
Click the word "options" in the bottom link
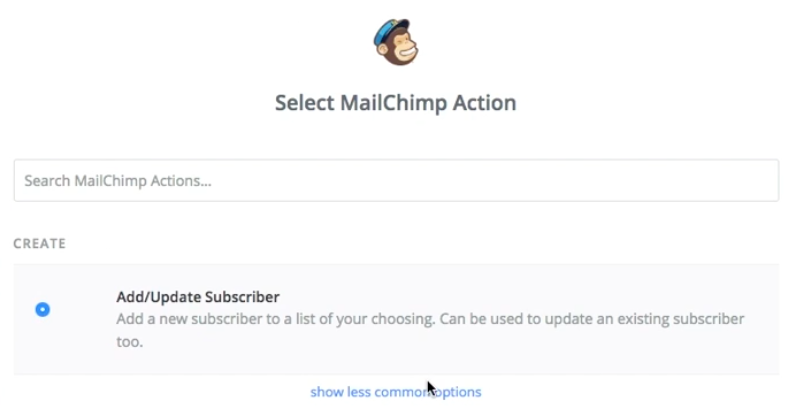point(457,392)
